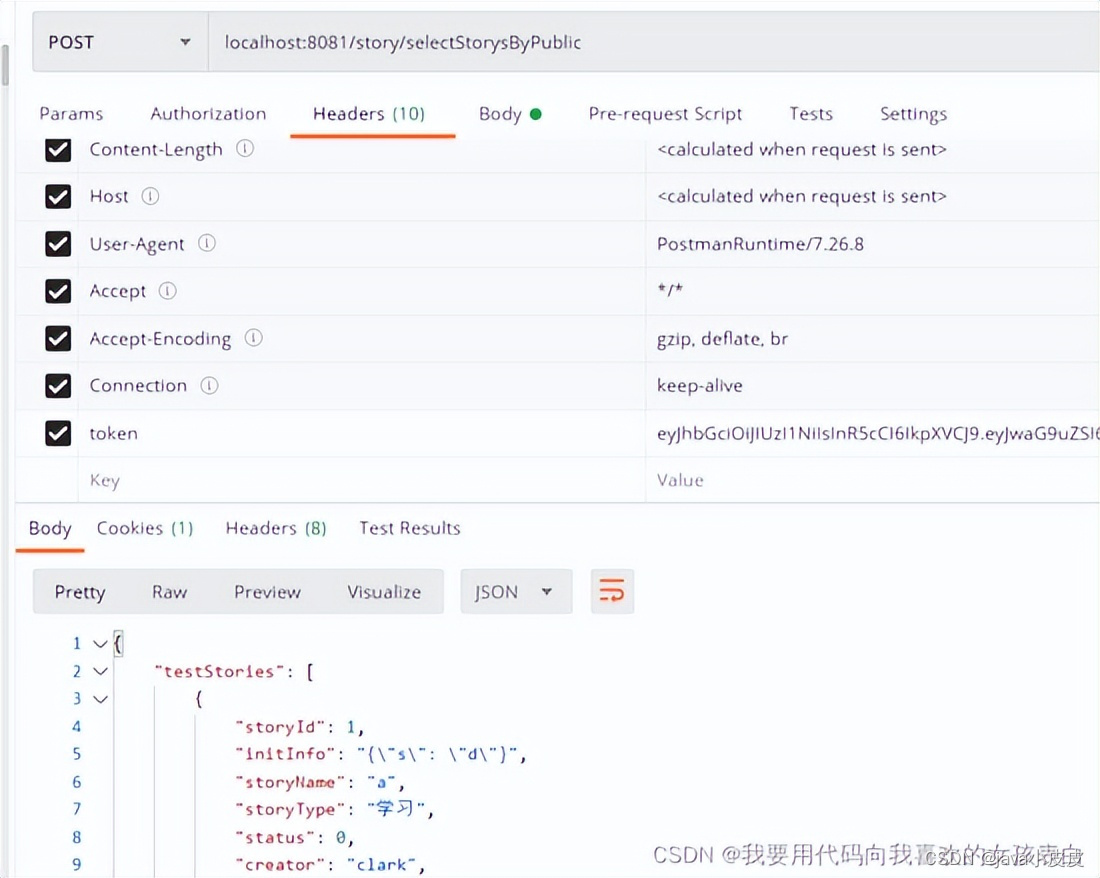
Task: Open the Settings tab
Action: point(913,114)
